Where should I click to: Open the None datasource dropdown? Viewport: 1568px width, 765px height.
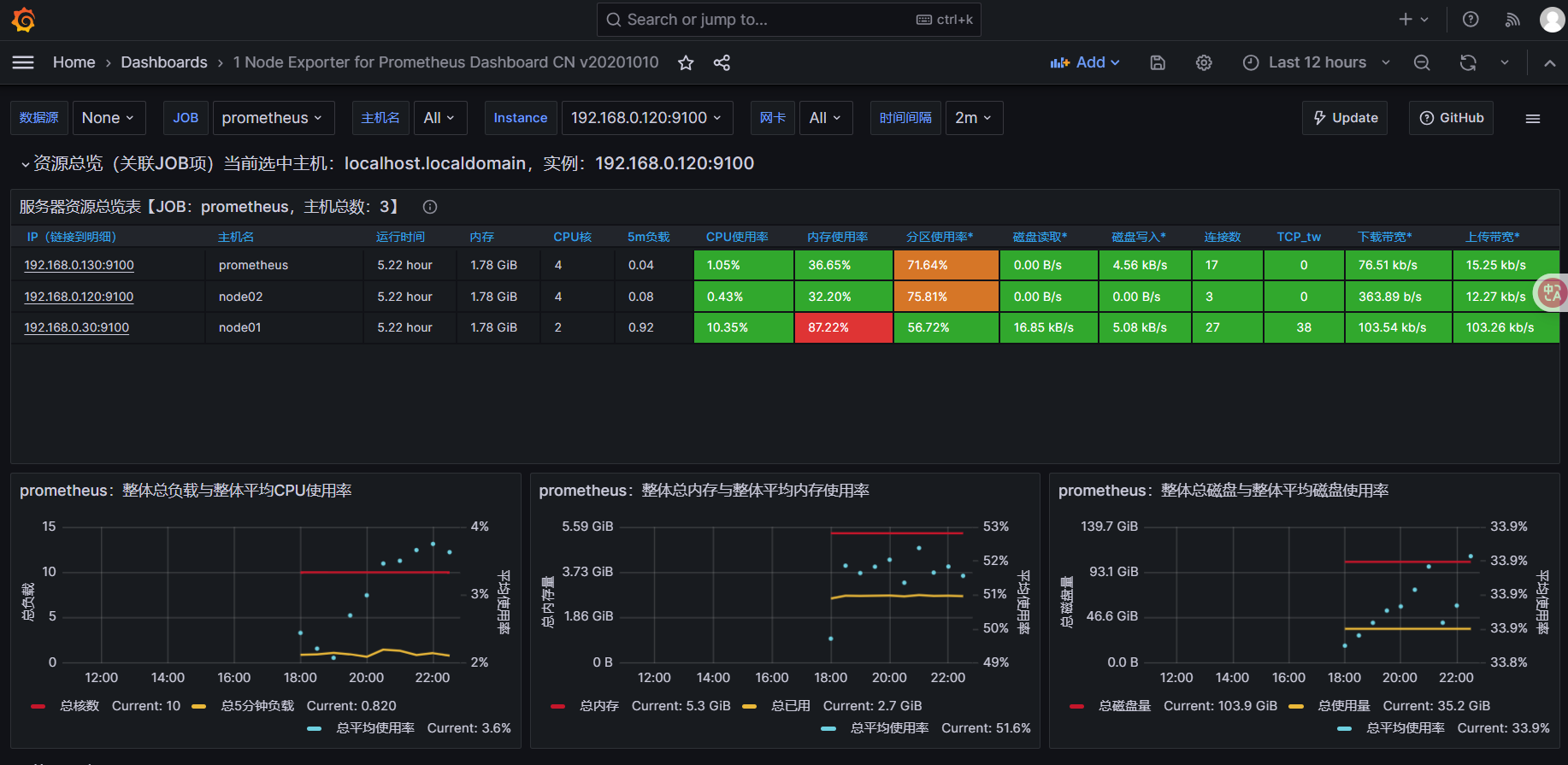click(x=109, y=118)
